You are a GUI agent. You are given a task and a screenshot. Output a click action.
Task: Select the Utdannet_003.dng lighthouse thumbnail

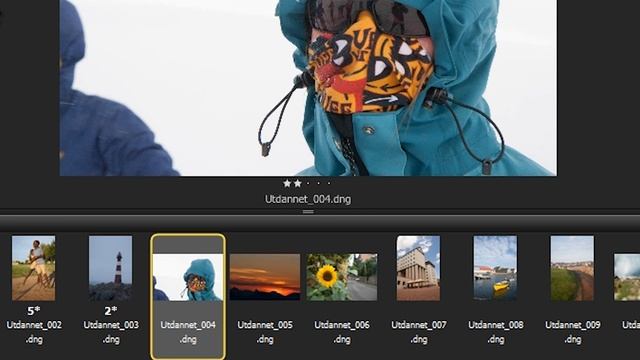tap(111, 268)
